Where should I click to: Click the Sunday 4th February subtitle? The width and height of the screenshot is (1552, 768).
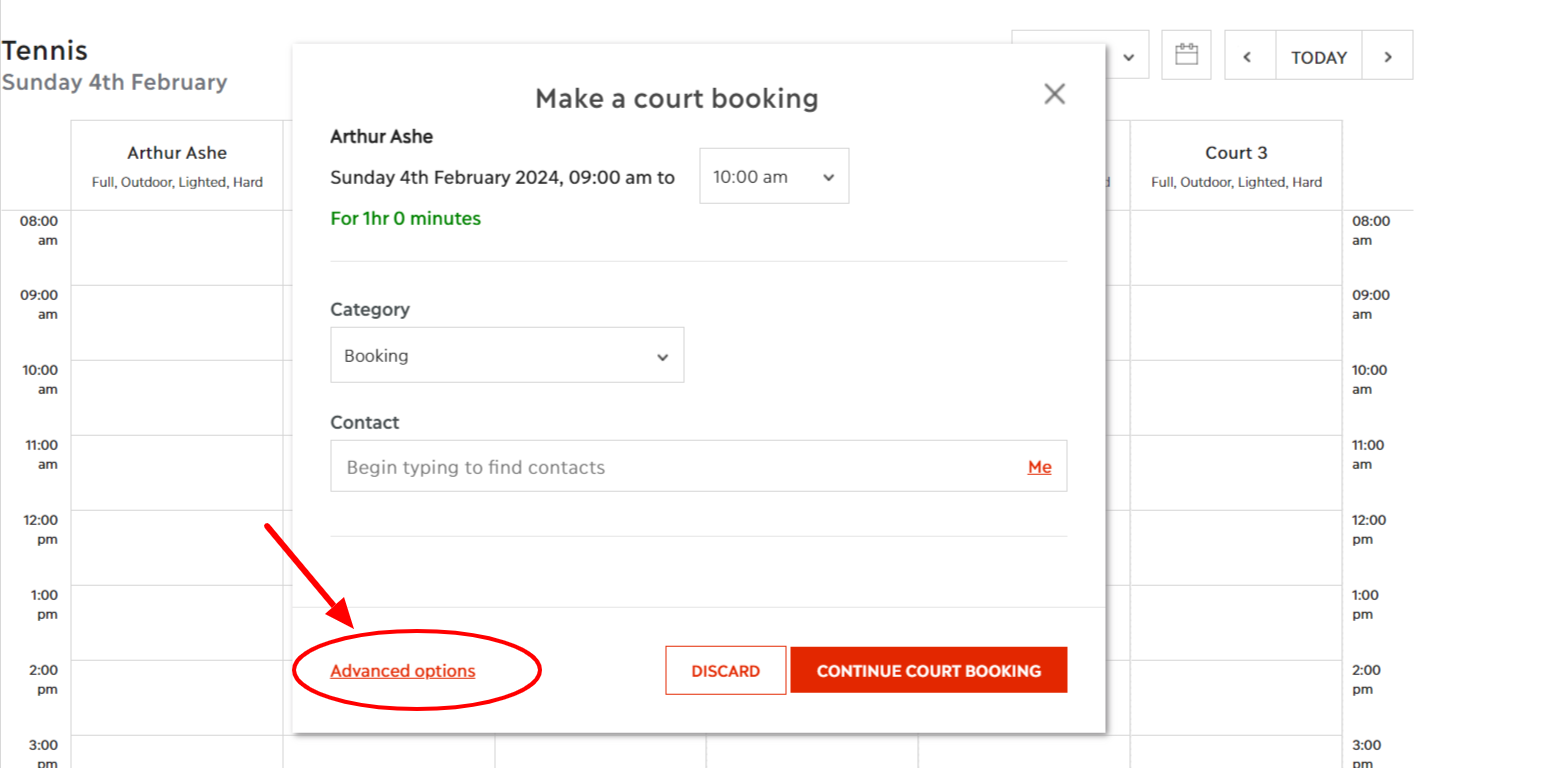[x=114, y=82]
